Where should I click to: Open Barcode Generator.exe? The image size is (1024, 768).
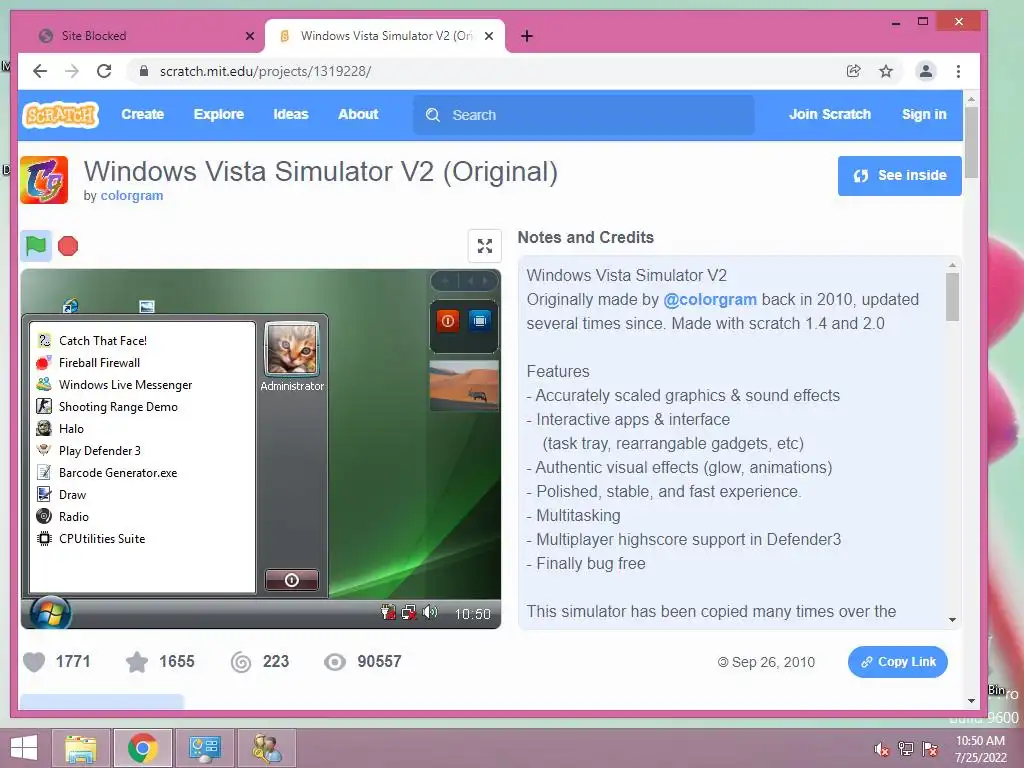point(118,473)
